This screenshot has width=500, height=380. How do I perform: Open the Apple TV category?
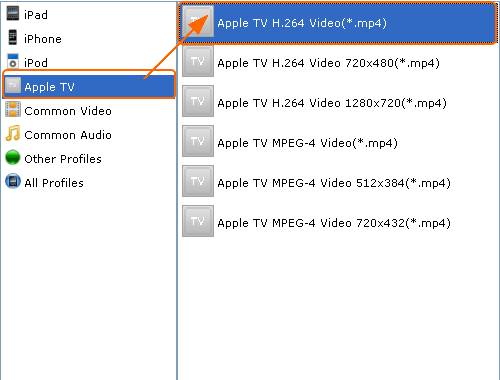(x=89, y=86)
